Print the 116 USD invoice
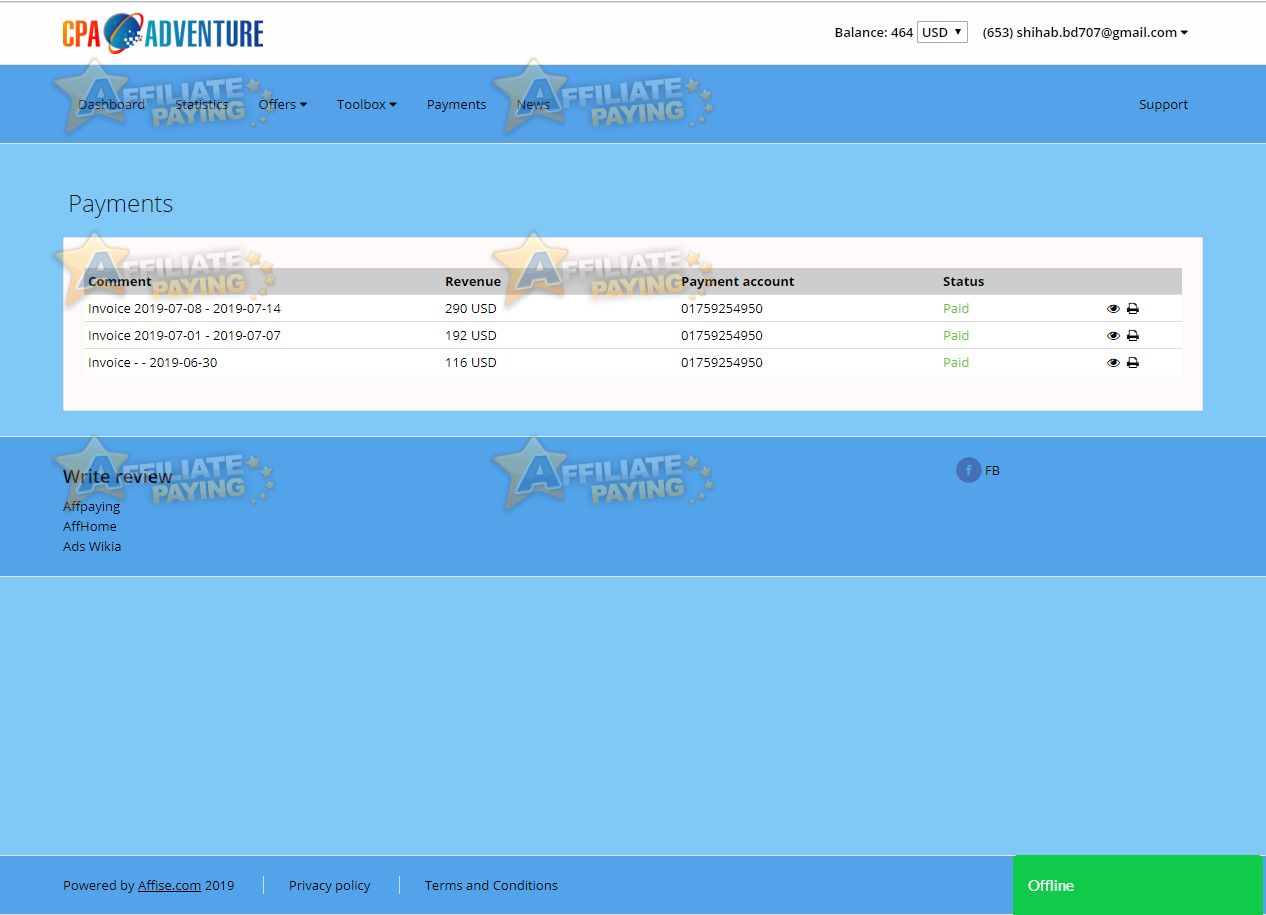1266x915 pixels. 1133,363
